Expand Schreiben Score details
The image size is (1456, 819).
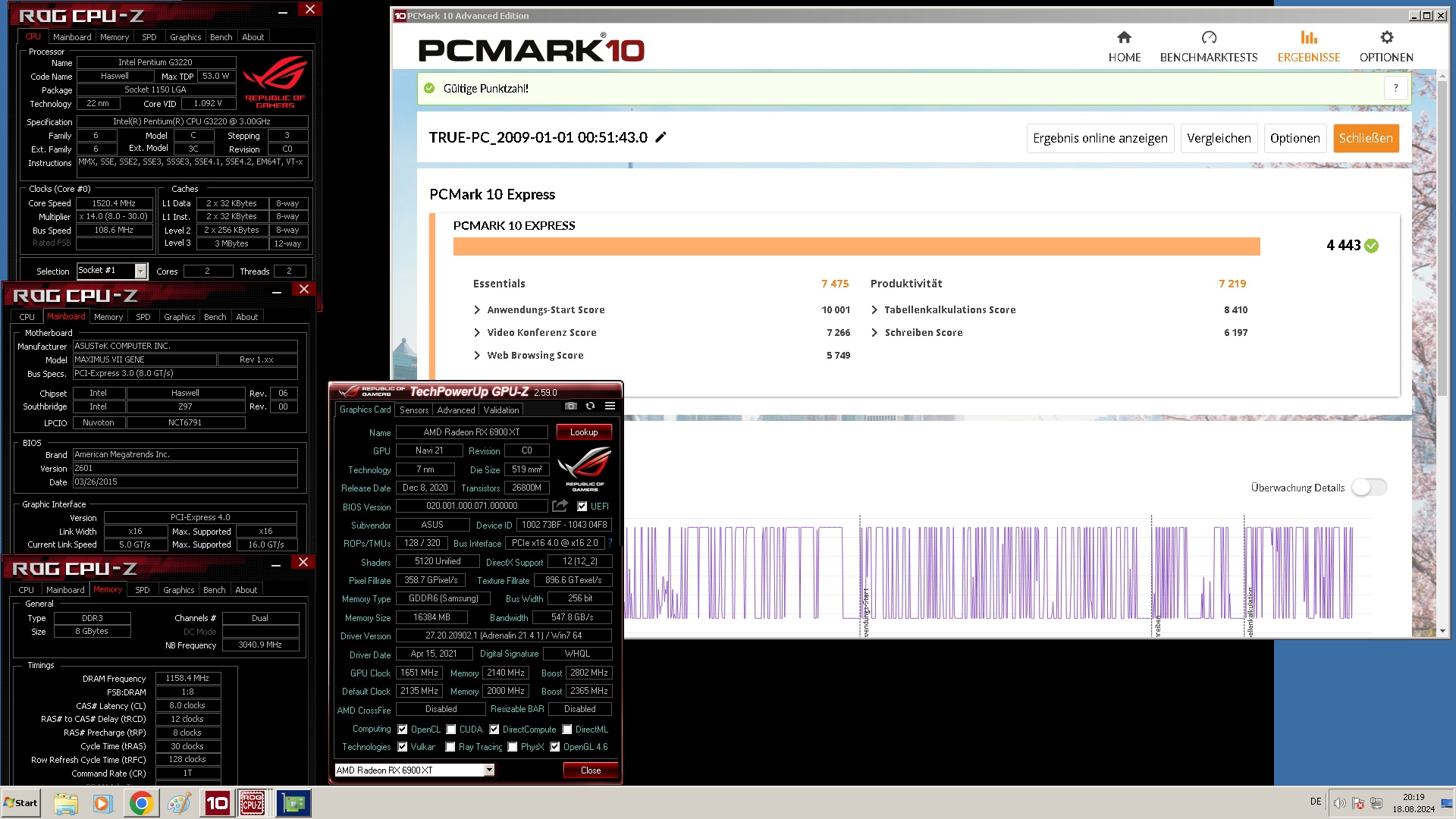pos(874,333)
